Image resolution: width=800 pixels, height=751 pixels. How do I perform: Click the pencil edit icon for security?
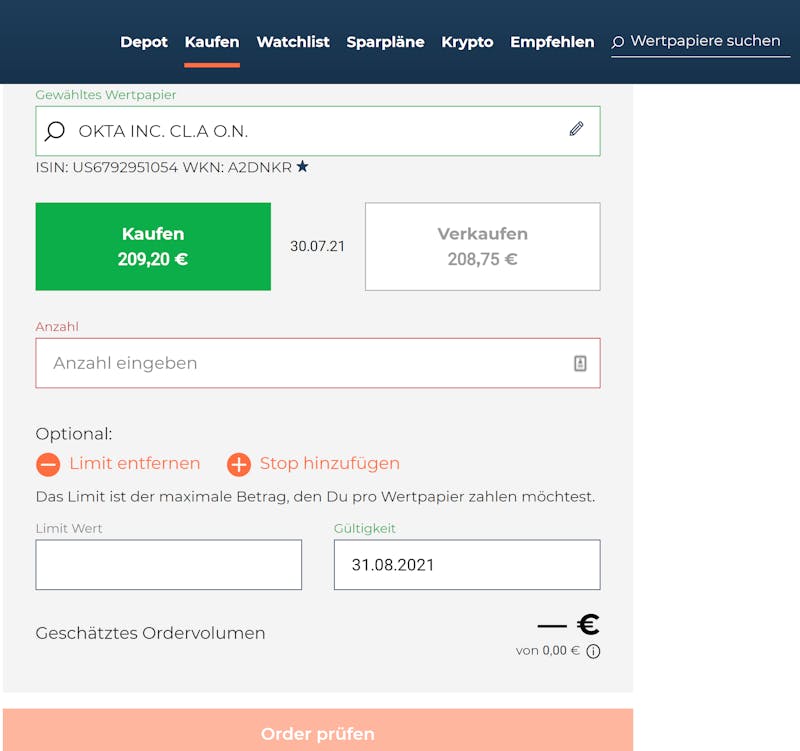(577, 129)
